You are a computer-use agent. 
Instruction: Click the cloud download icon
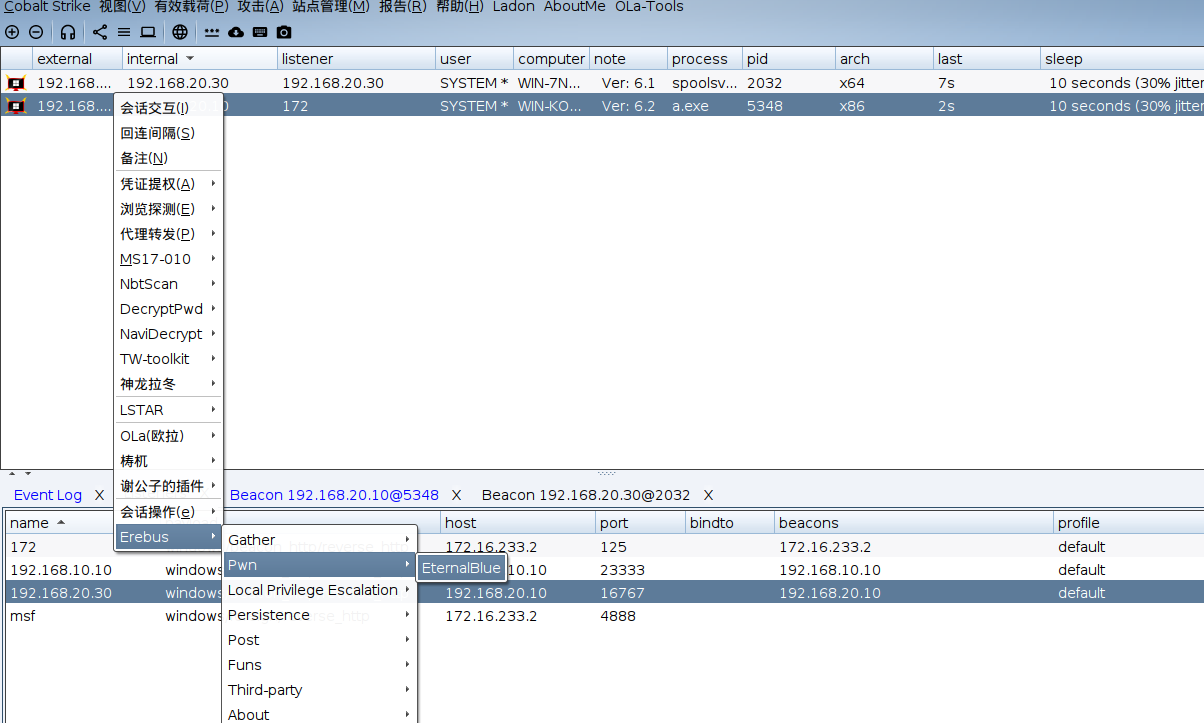[236, 32]
